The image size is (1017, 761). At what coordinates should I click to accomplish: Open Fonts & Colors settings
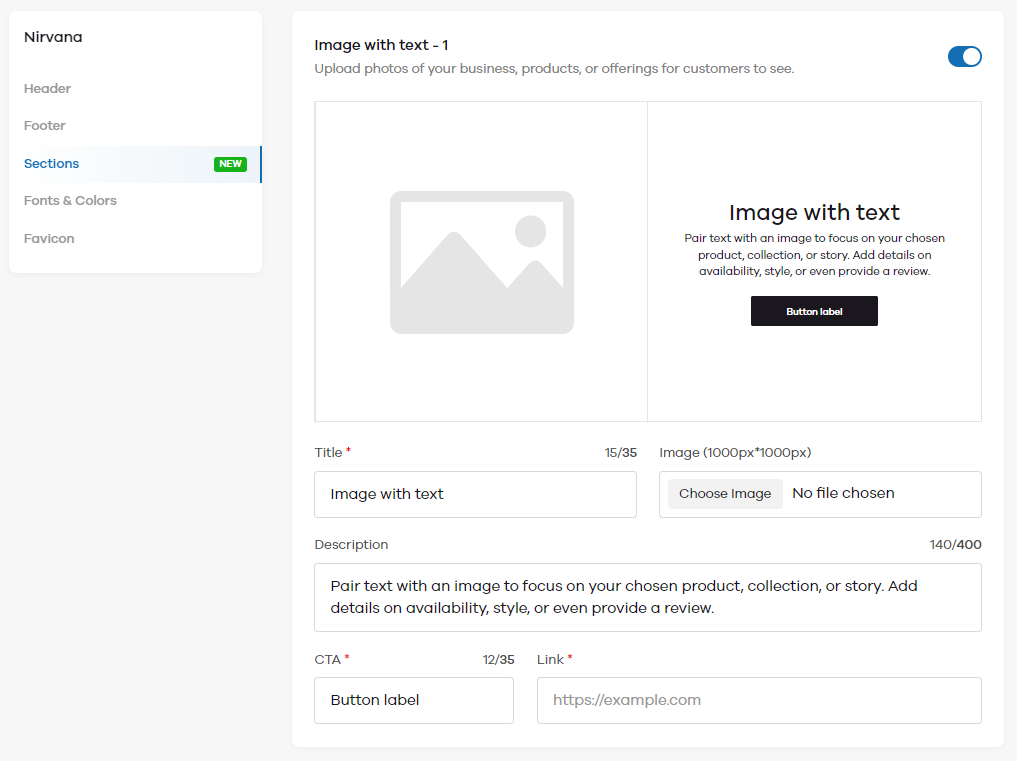70,200
